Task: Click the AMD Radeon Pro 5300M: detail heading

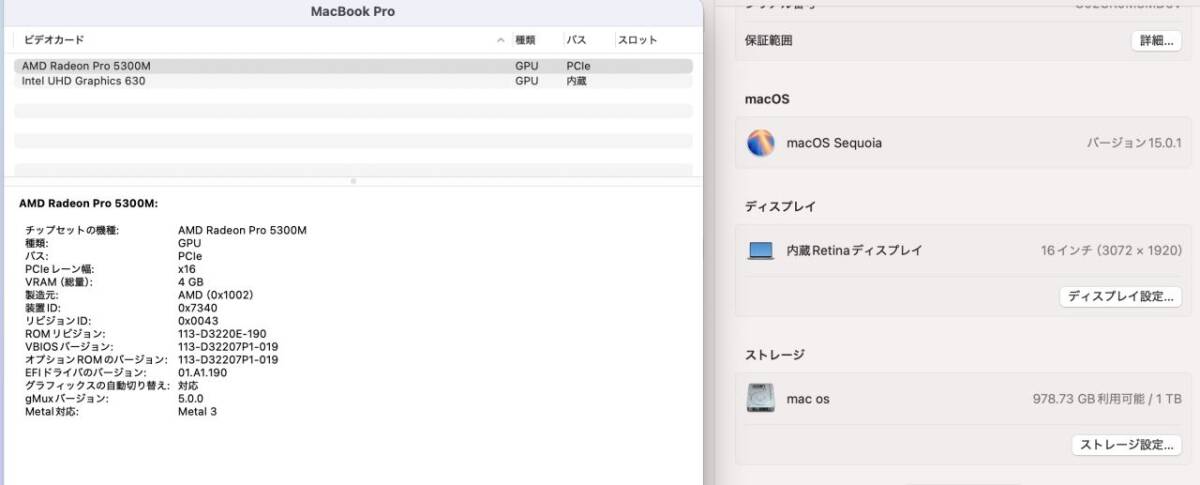Action: [89, 203]
